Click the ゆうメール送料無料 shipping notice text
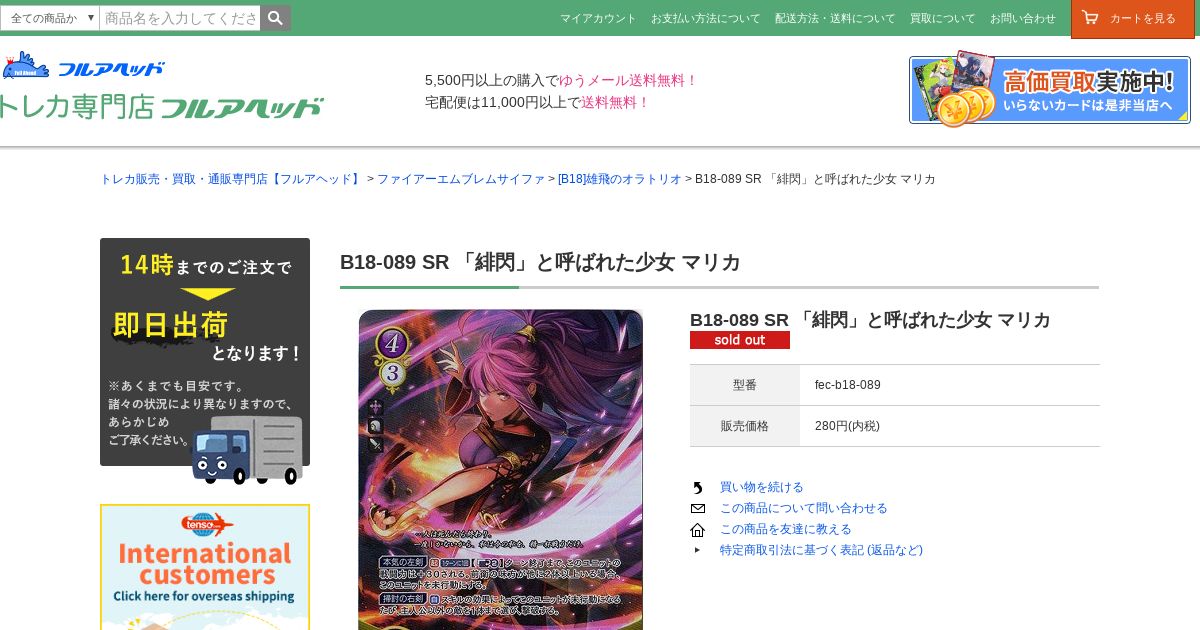This screenshot has width=1200, height=630. coord(628,80)
